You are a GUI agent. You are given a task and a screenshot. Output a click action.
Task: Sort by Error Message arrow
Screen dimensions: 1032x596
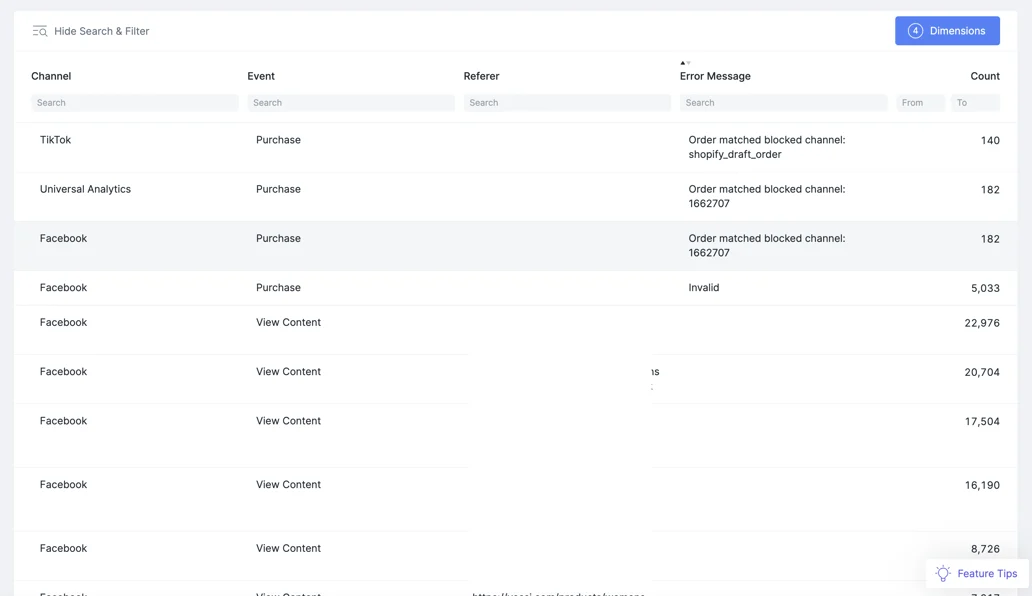pyautogui.click(x=685, y=63)
